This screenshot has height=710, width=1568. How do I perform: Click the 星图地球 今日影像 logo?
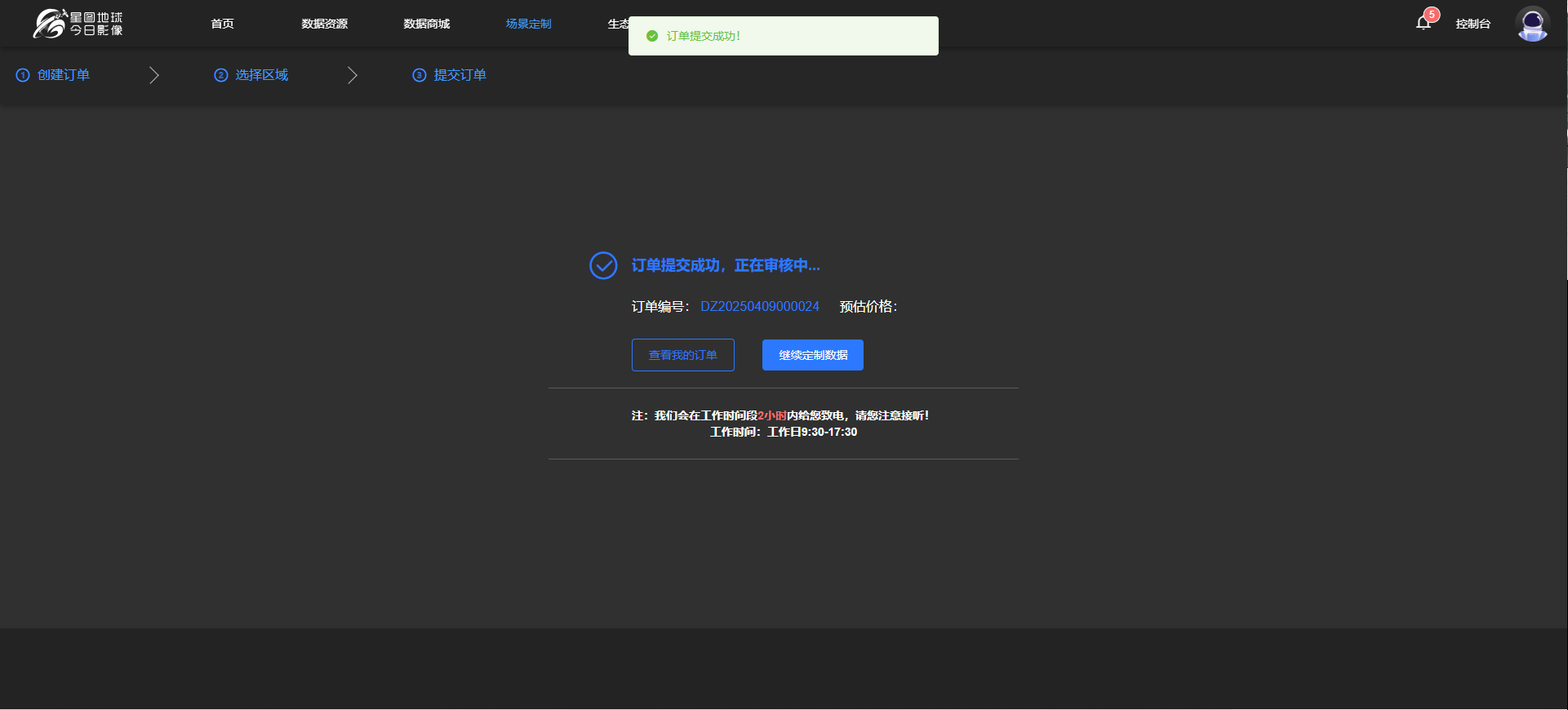click(78, 24)
